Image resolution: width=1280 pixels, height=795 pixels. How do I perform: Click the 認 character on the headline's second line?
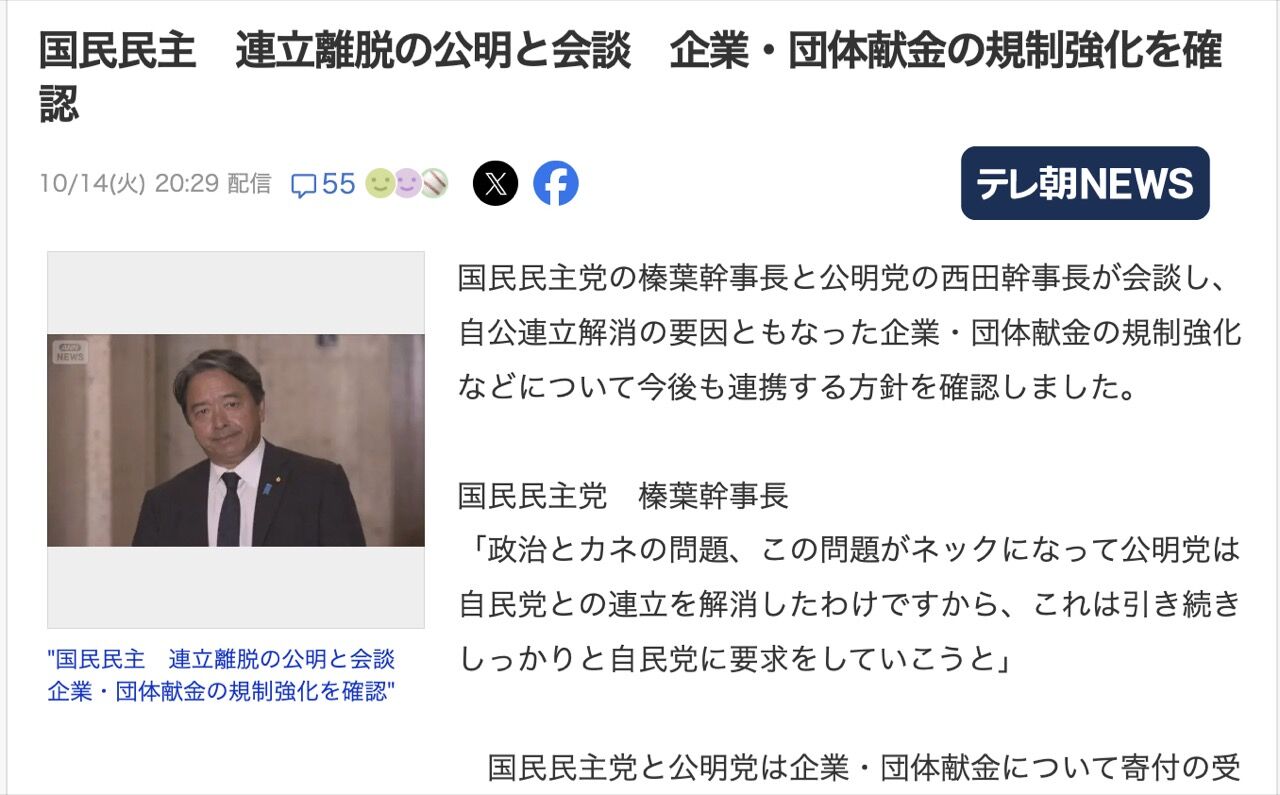pyautogui.click(x=59, y=103)
